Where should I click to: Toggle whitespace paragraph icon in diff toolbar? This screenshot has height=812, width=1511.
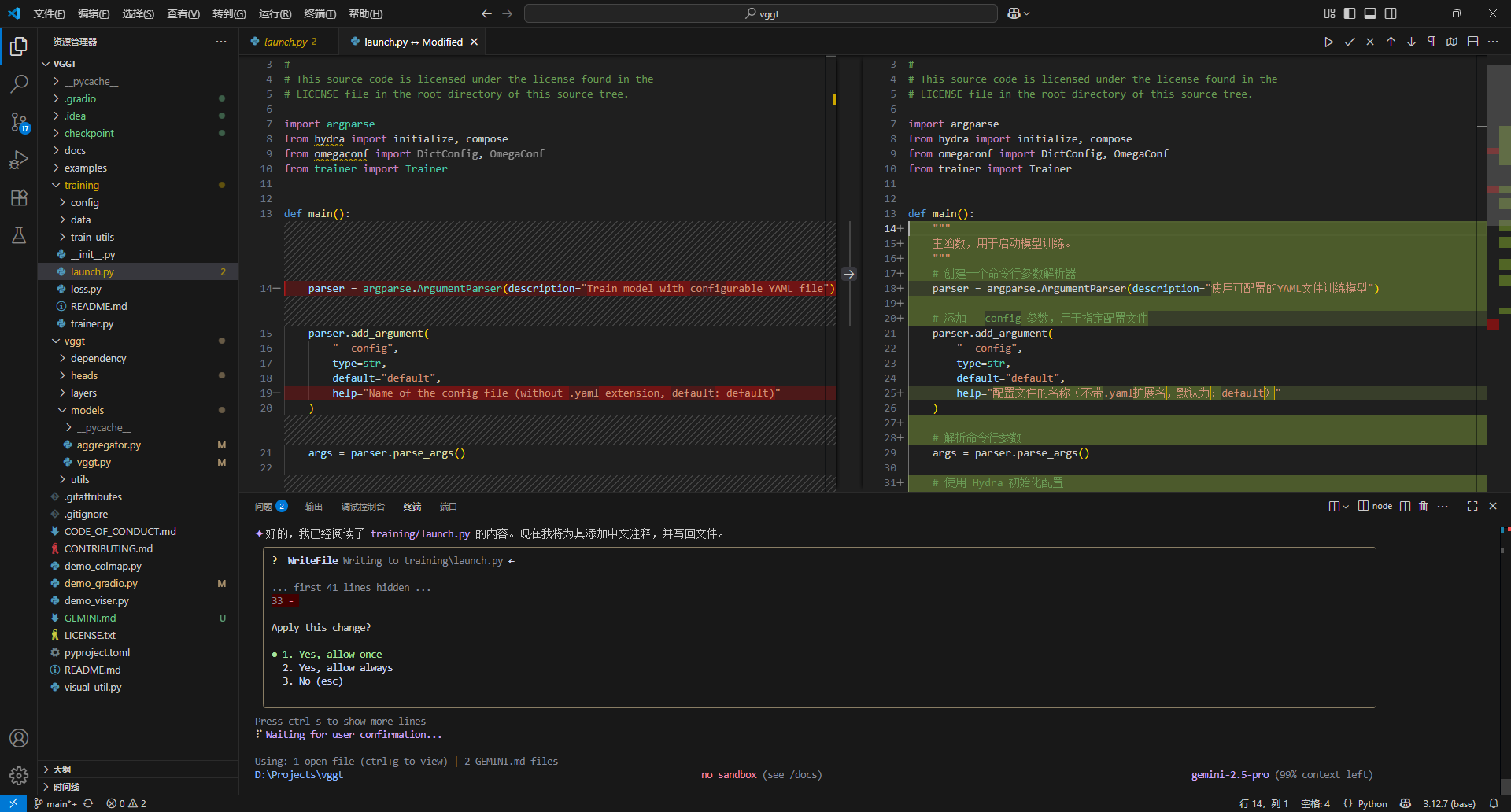(x=1432, y=42)
